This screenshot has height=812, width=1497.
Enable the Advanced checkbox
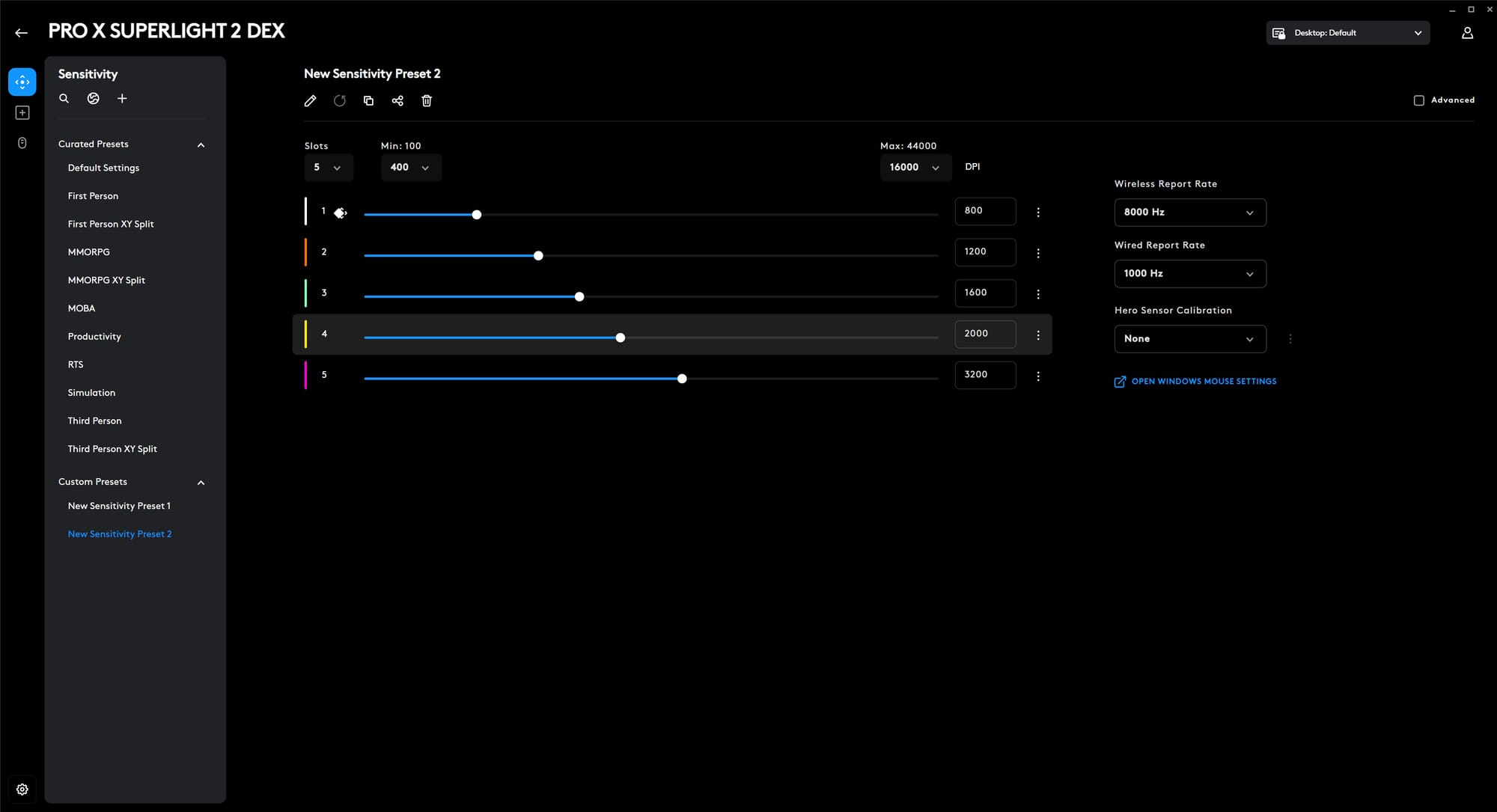1418,100
